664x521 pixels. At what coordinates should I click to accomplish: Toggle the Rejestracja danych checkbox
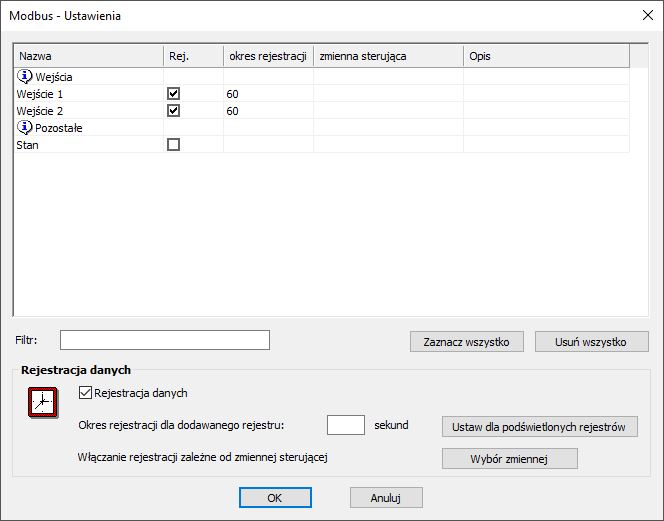coord(85,393)
